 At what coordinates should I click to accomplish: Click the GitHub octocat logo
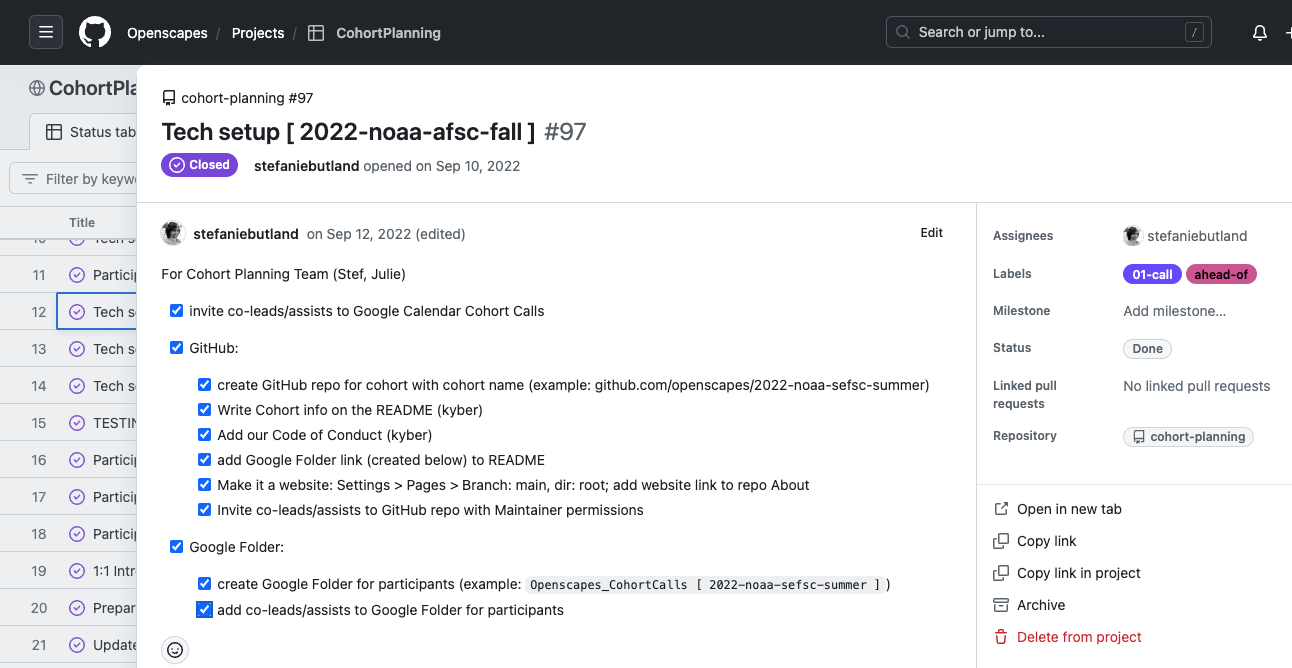point(95,32)
